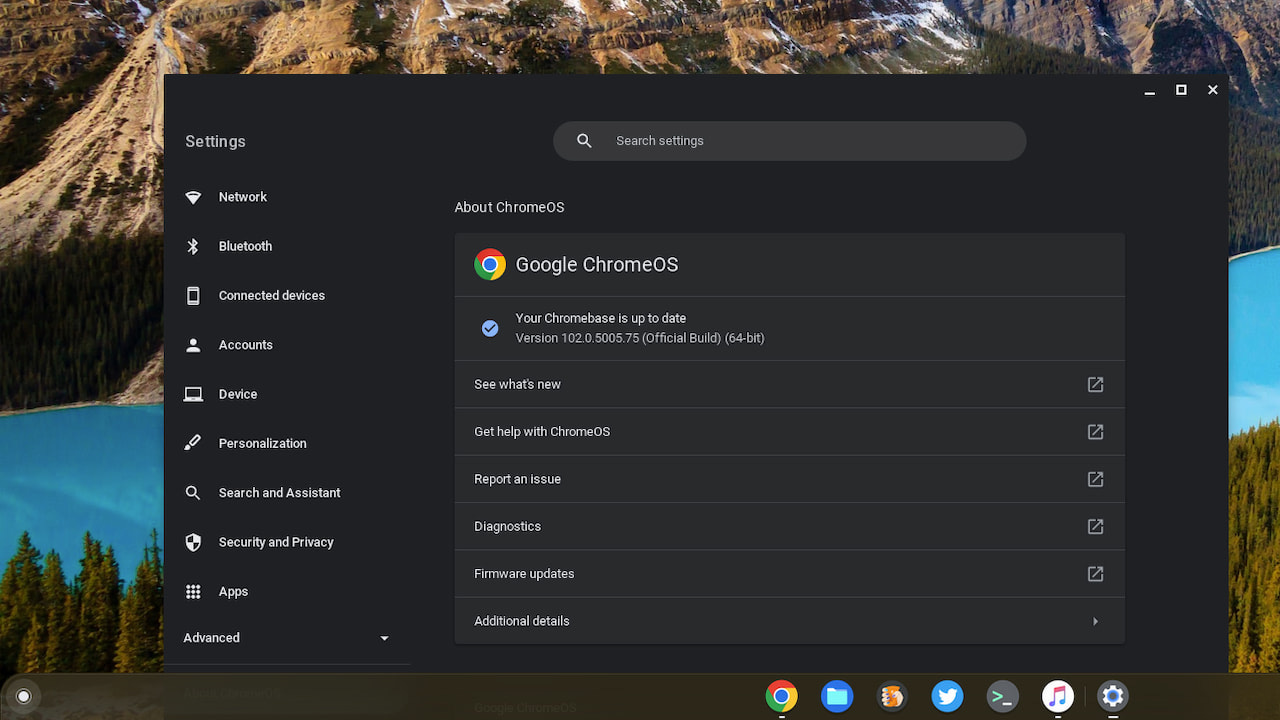Viewport: 1280px width, 720px height.
Task: Open Chrome browser from the shelf
Action: pos(782,696)
